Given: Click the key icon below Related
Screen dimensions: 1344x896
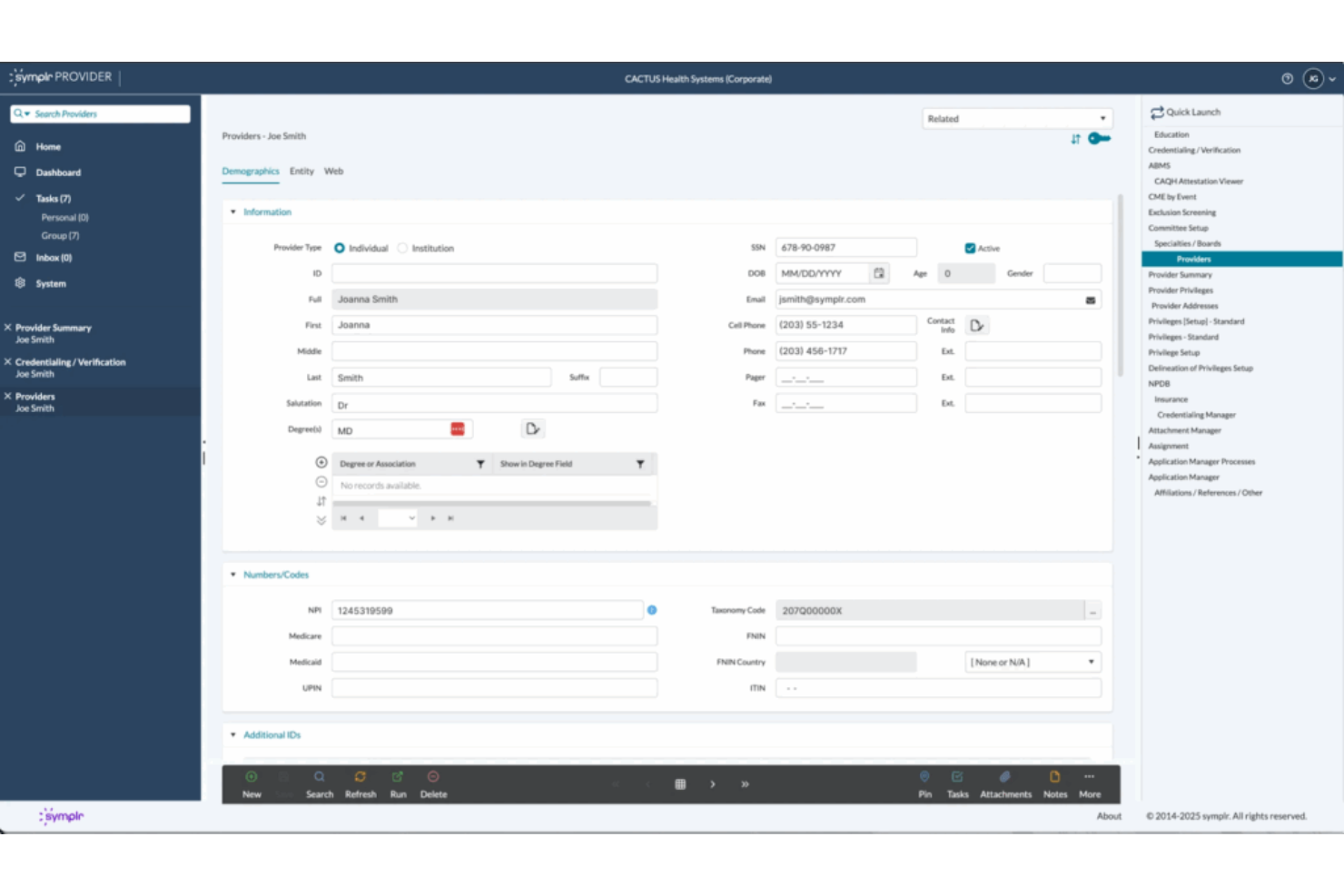Looking at the screenshot, I should pos(1099,139).
